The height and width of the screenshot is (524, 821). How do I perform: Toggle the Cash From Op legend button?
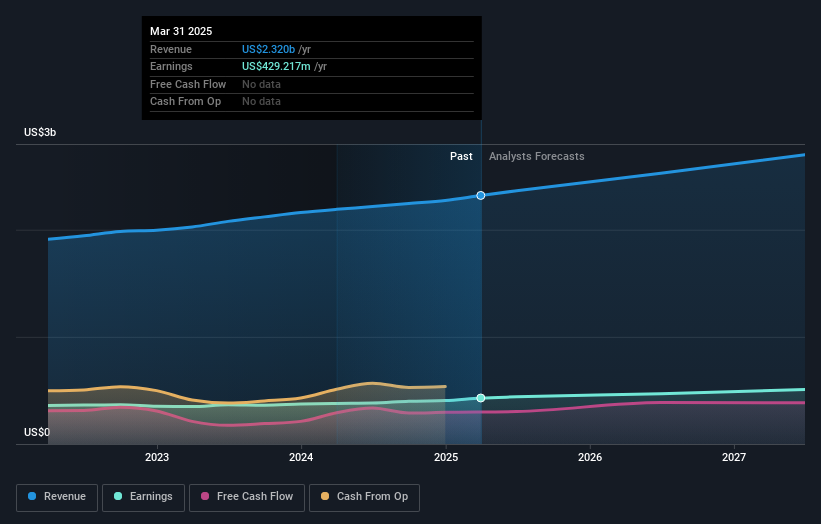[x=364, y=497]
